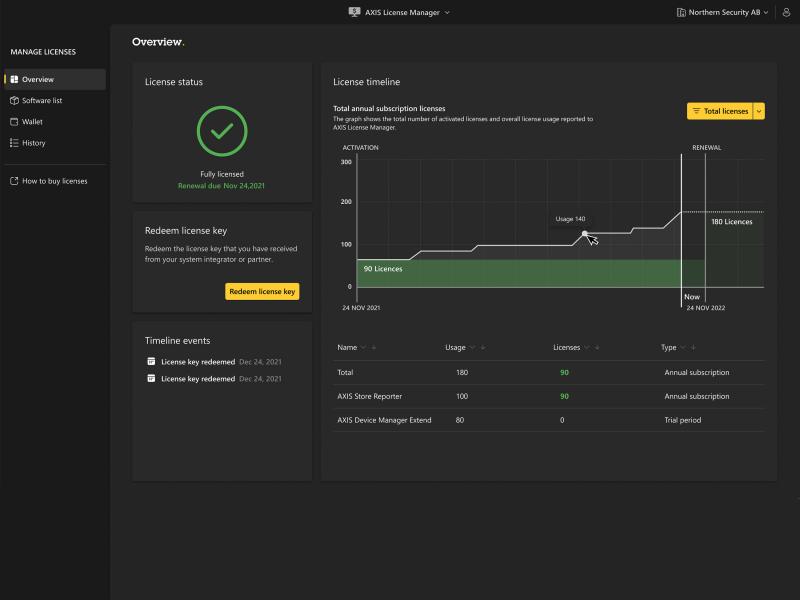Sort by the Name column arrow
This screenshot has width=800, height=600.
point(373,347)
